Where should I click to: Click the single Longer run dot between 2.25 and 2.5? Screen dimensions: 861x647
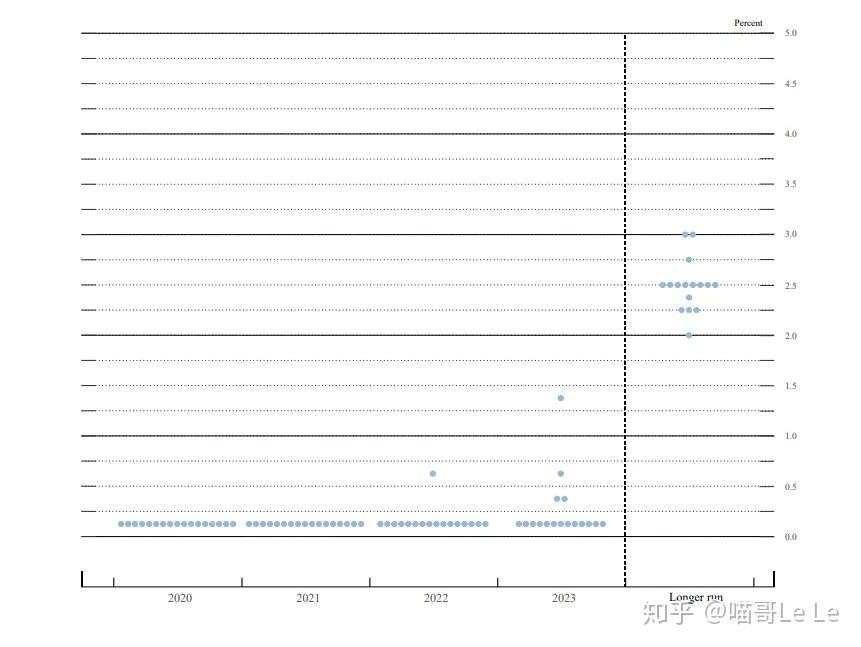[689, 298]
